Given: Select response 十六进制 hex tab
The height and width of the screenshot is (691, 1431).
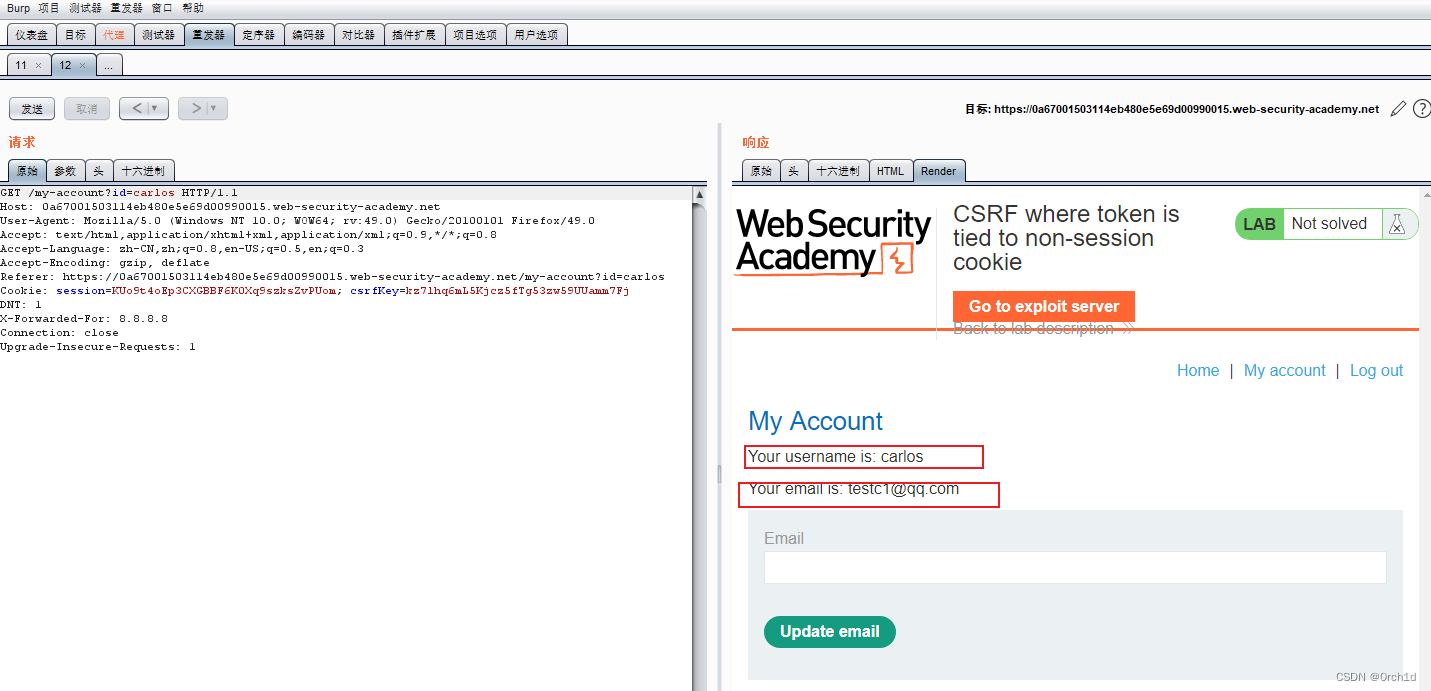Looking at the screenshot, I should [838, 171].
